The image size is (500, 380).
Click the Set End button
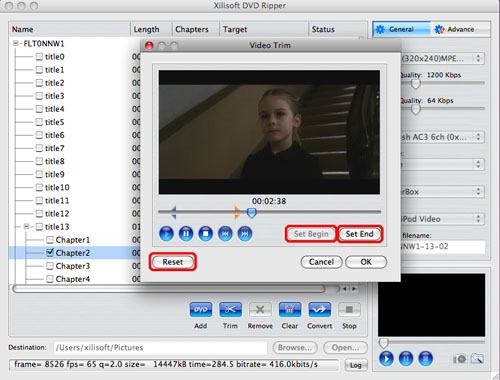point(360,234)
